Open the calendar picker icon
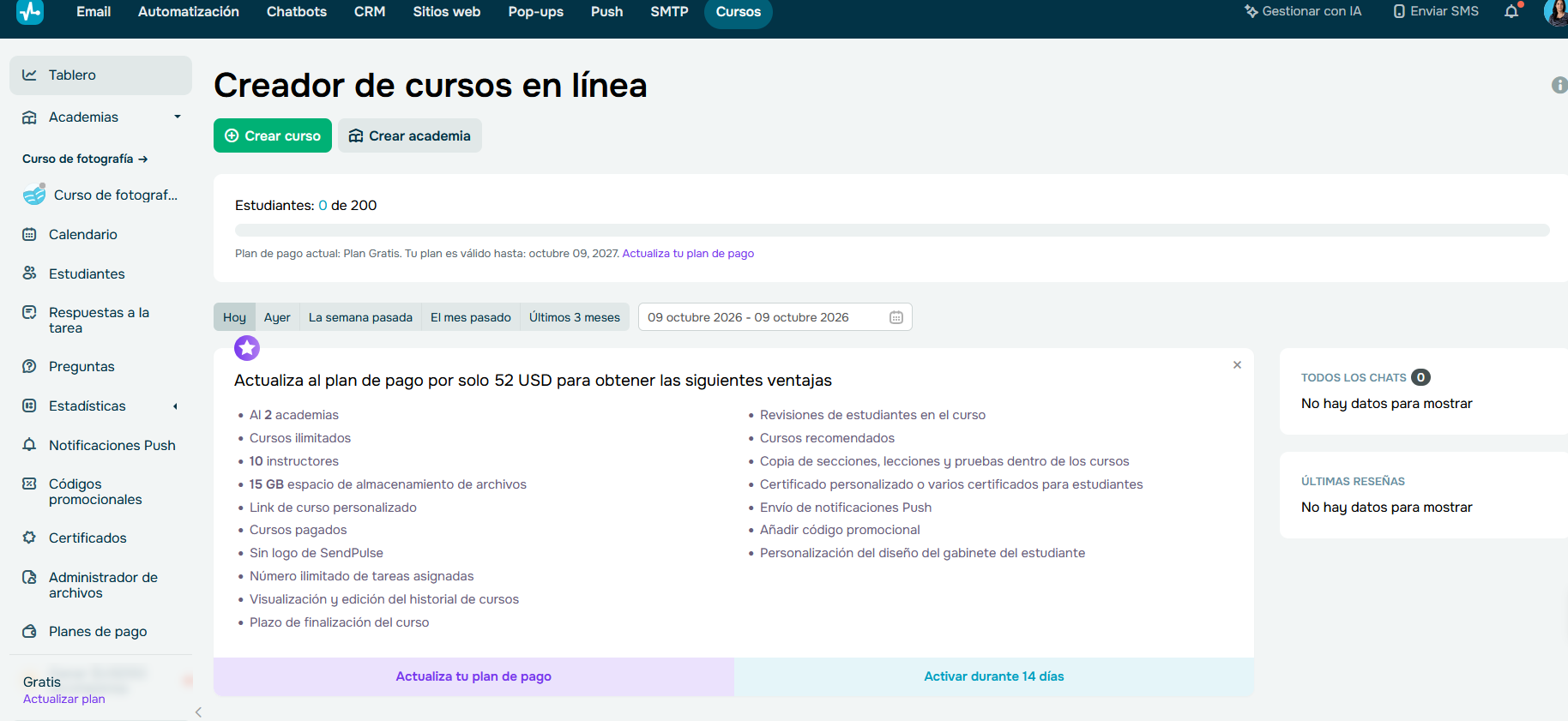The height and width of the screenshot is (721, 1568). tap(896, 317)
